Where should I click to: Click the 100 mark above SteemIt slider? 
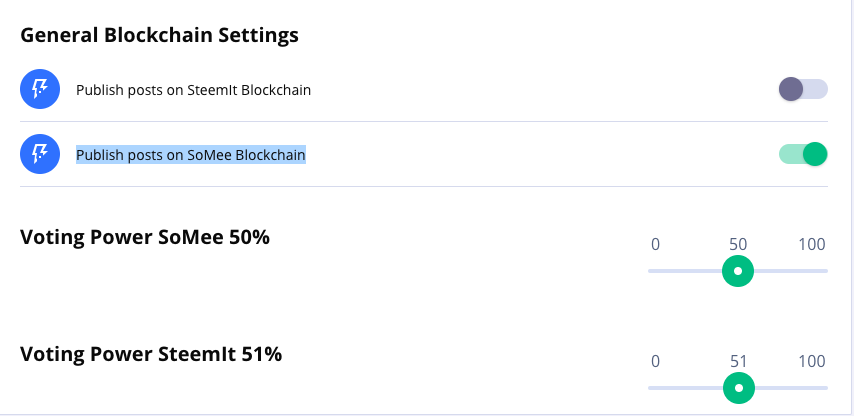click(x=811, y=361)
